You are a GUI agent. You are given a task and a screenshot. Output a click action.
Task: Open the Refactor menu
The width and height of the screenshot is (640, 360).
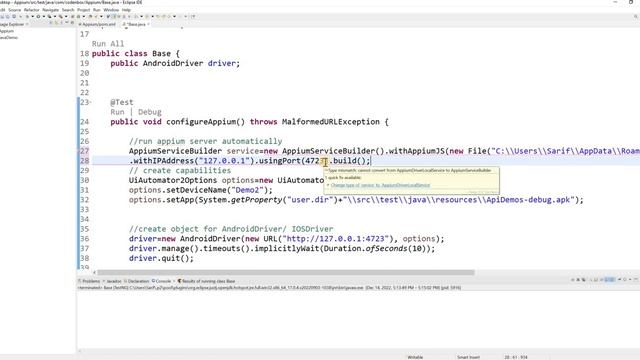pyautogui.click(x=31, y=10)
